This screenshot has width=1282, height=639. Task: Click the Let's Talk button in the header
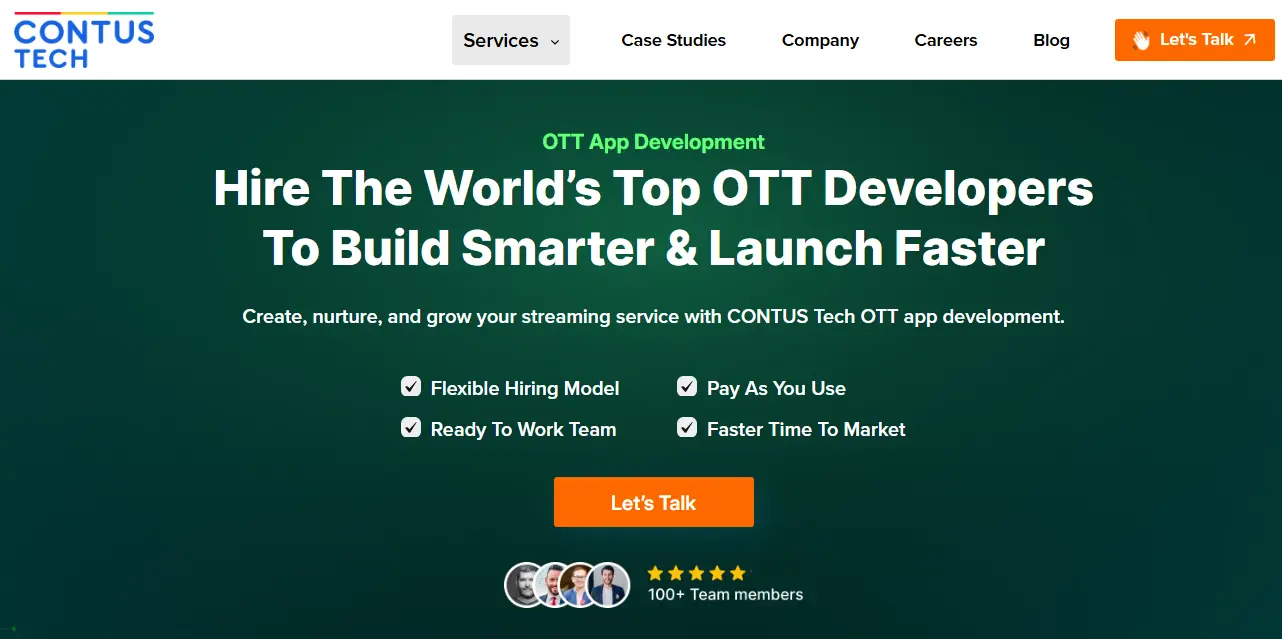(x=1194, y=39)
